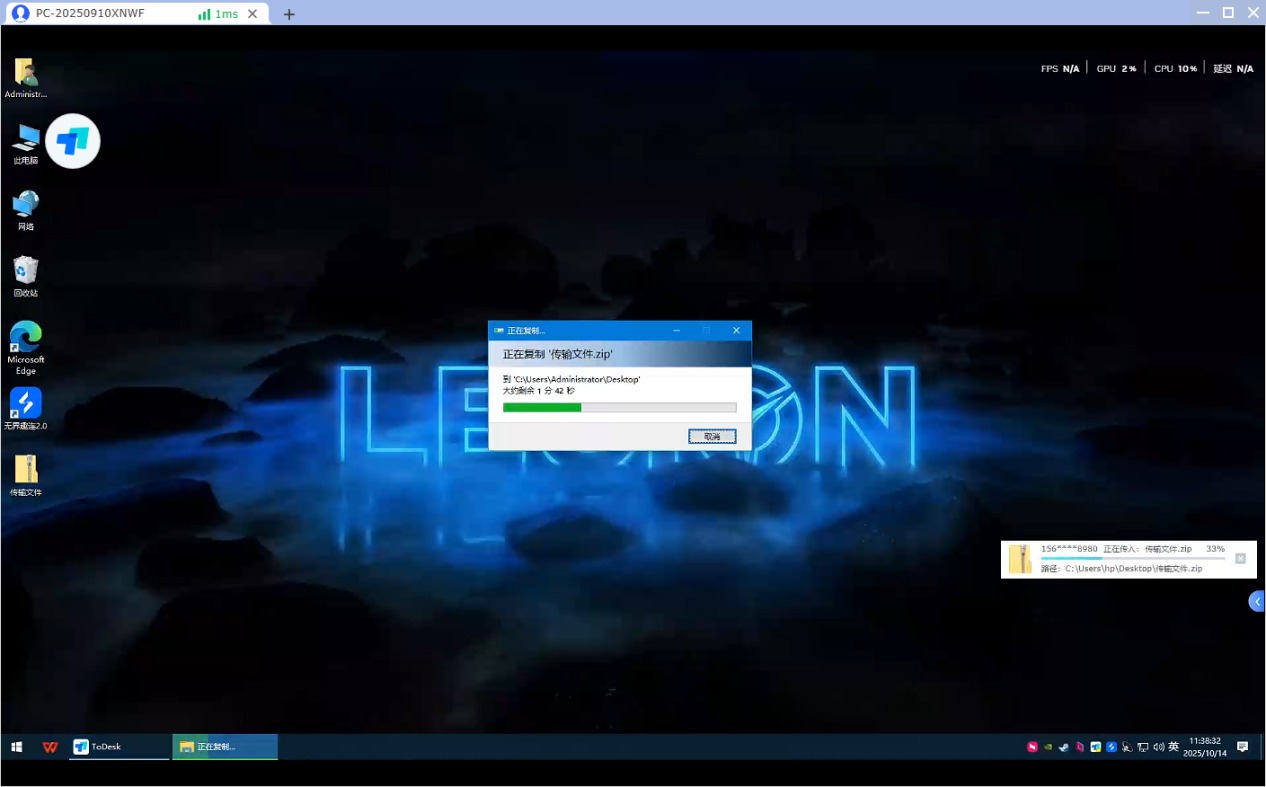
Task: Open the Windows notification center
Action: pos(1242,747)
